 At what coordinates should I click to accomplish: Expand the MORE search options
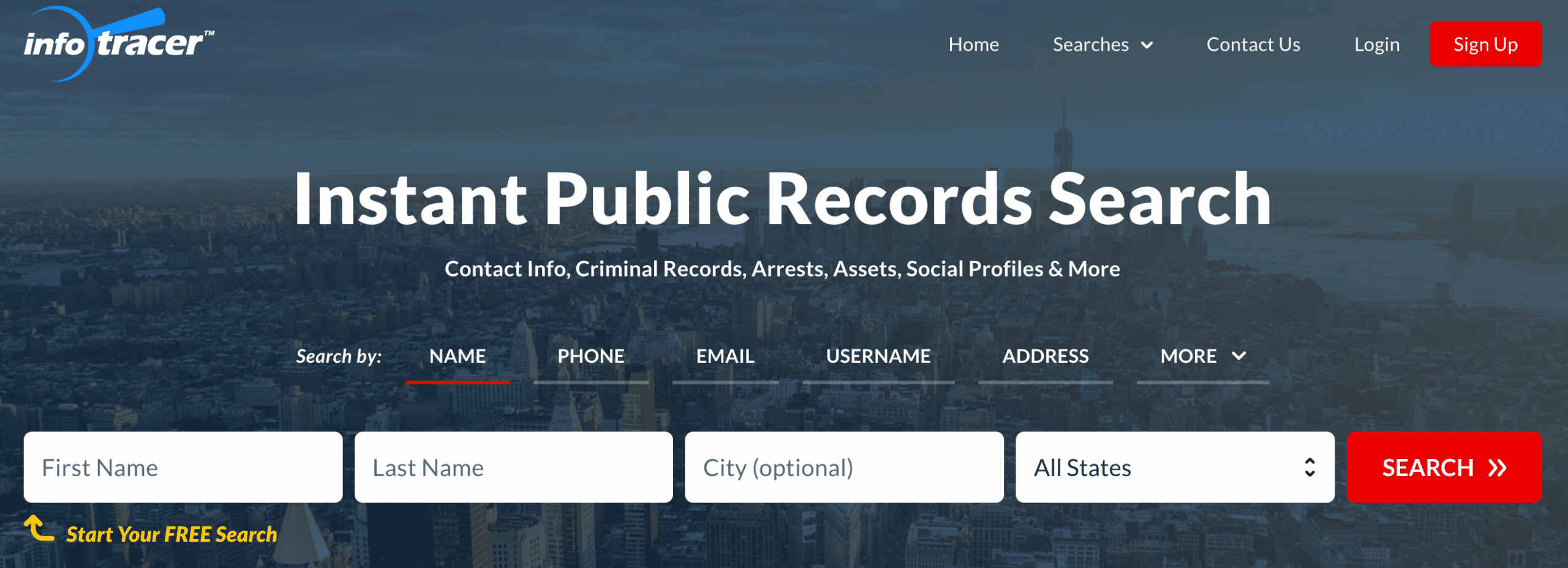click(x=1203, y=356)
